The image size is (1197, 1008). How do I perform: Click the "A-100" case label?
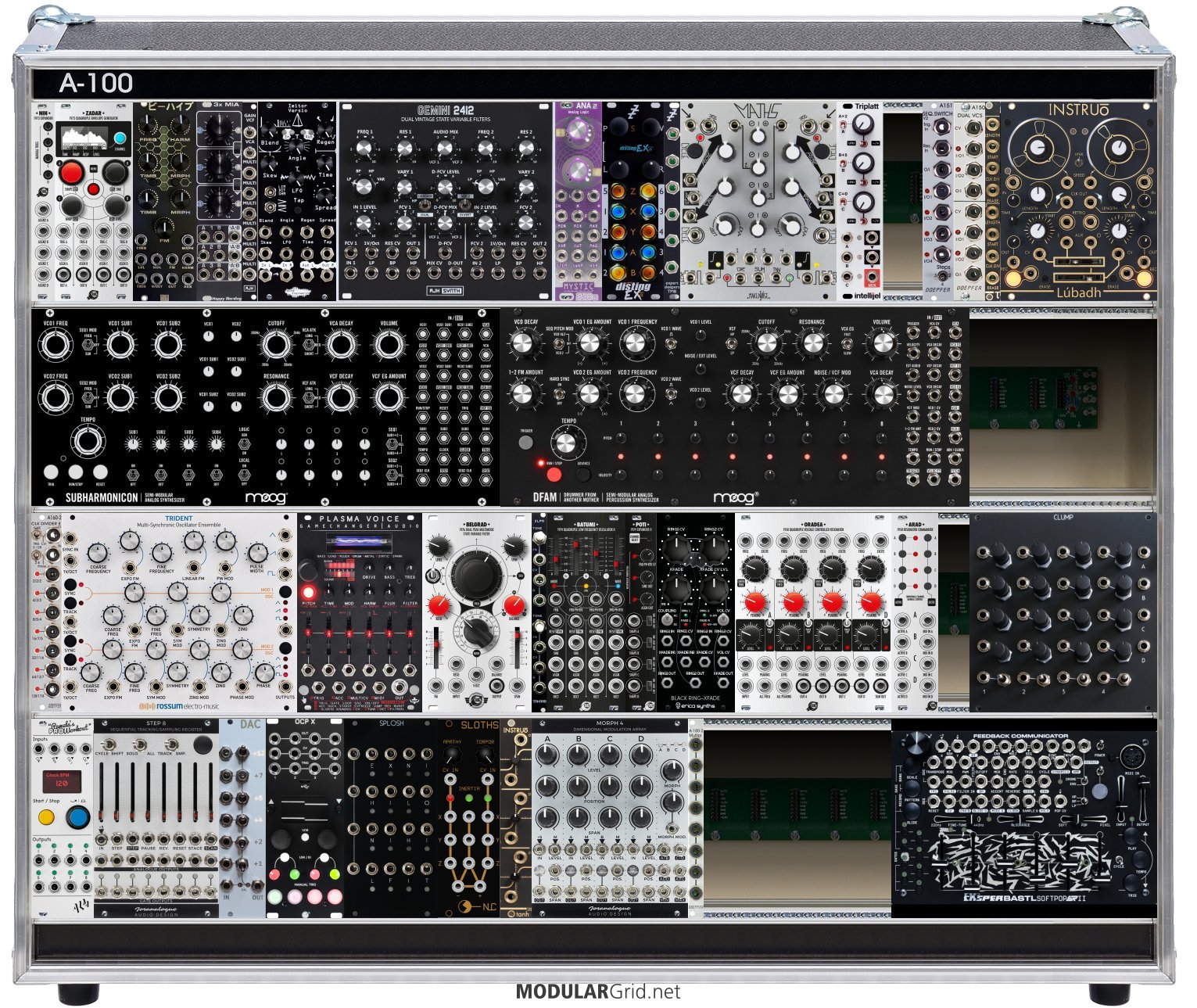tap(96, 83)
